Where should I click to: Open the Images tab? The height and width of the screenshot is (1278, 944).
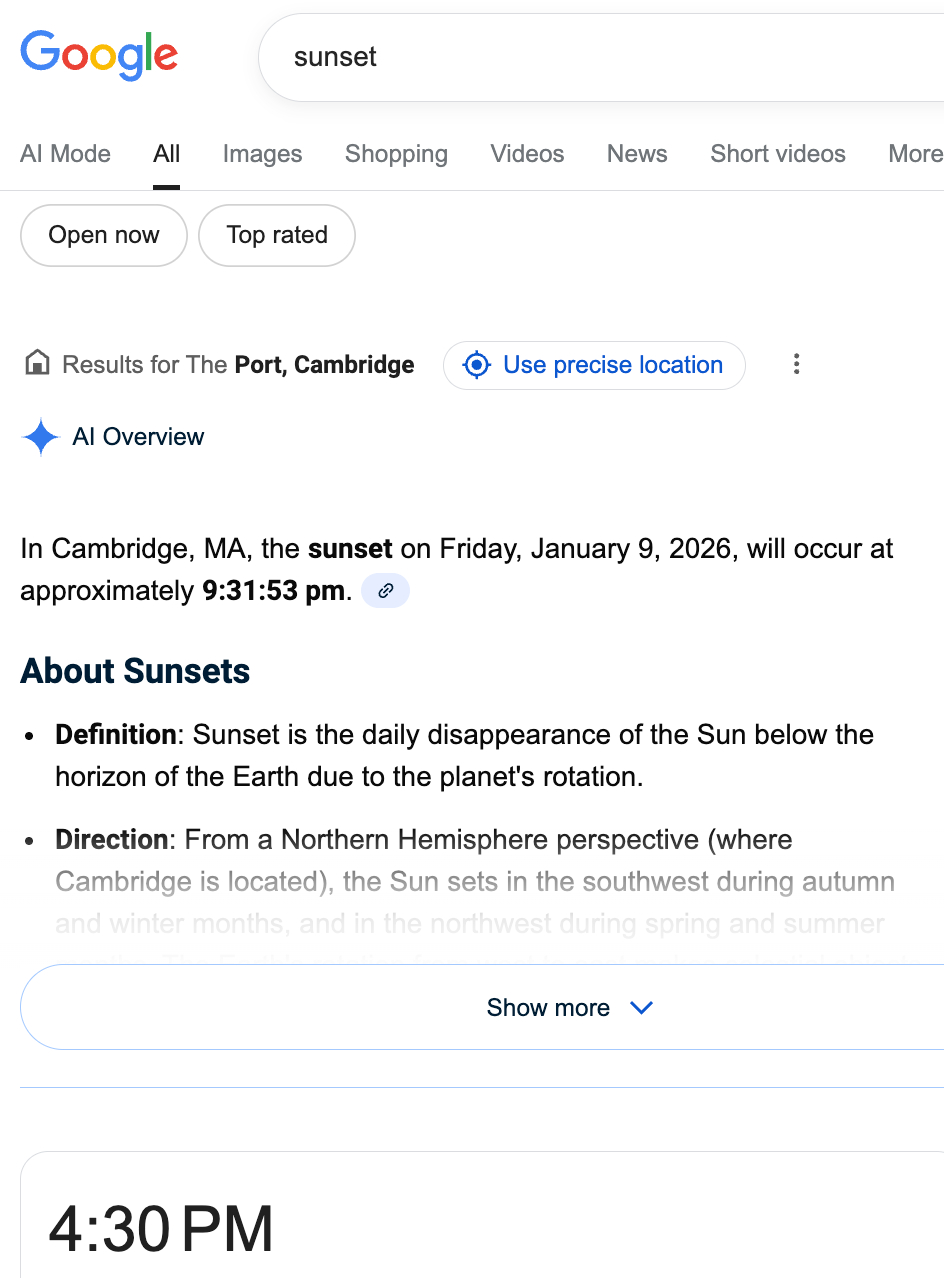pos(262,154)
